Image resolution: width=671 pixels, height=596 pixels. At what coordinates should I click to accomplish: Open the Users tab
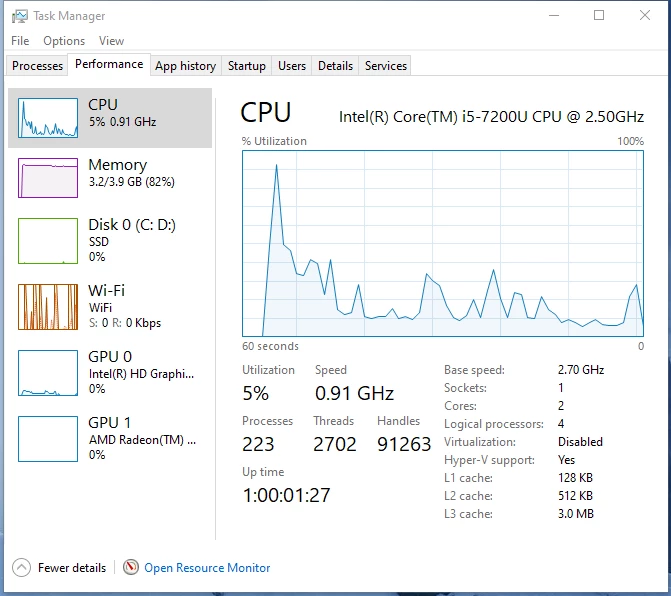click(x=292, y=65)
